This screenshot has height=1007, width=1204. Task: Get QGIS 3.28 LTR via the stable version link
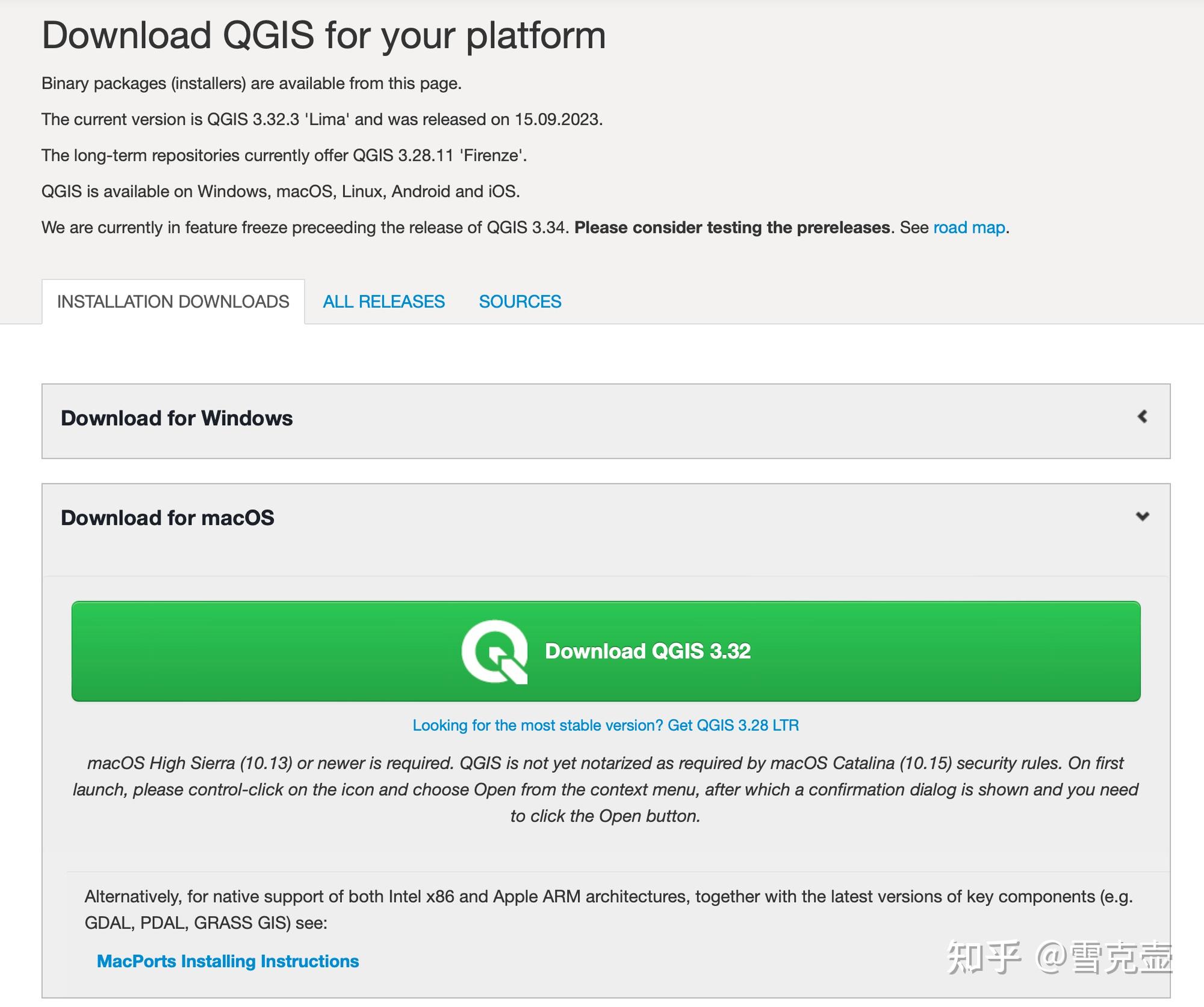point(605,726)
